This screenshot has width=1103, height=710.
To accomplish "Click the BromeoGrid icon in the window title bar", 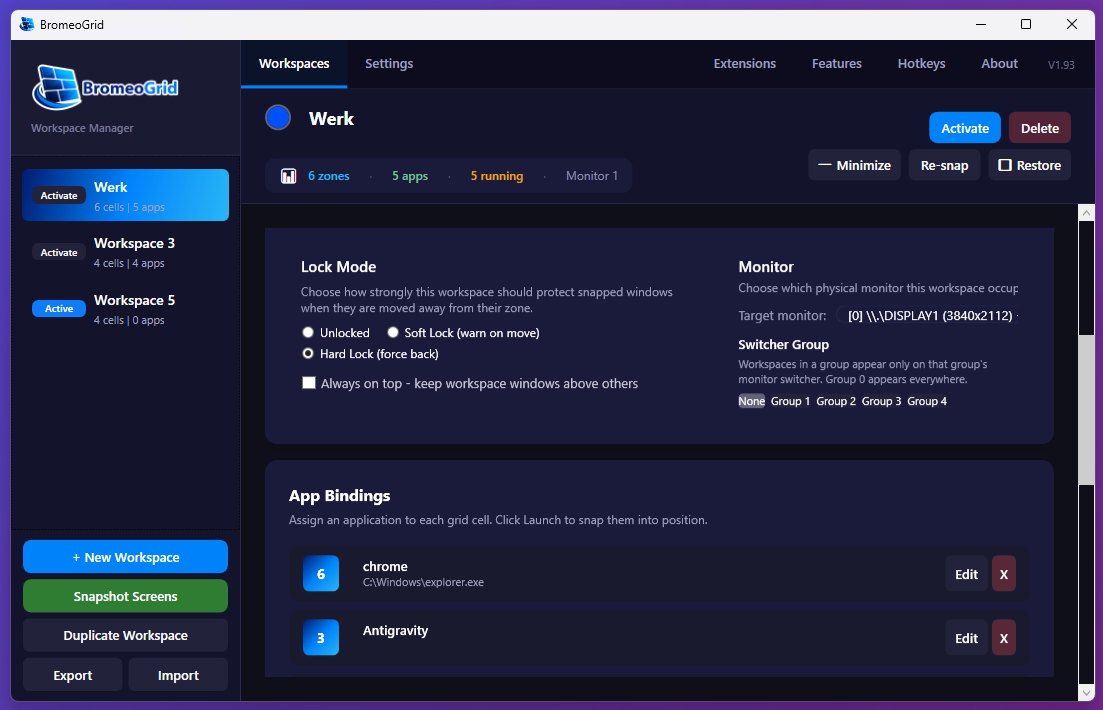I will 25,24.
